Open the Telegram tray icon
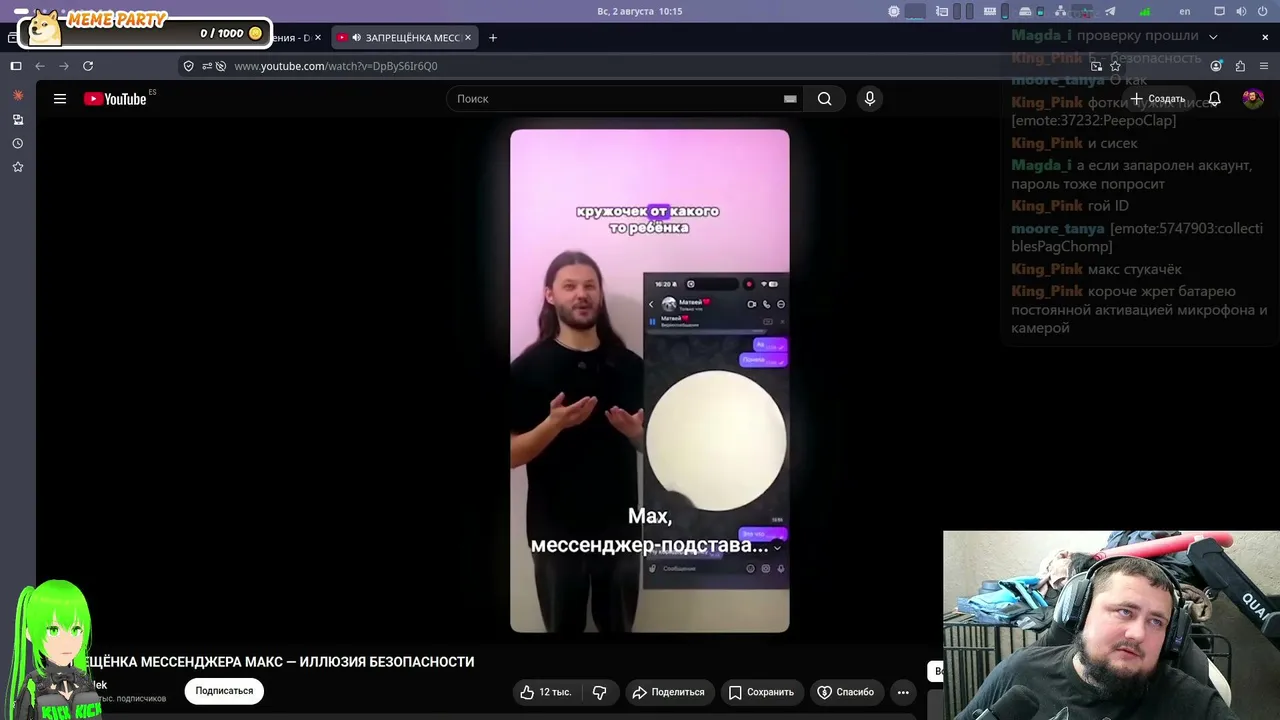The width and height of the screenshot is (1280, 720). point(1110,11)
